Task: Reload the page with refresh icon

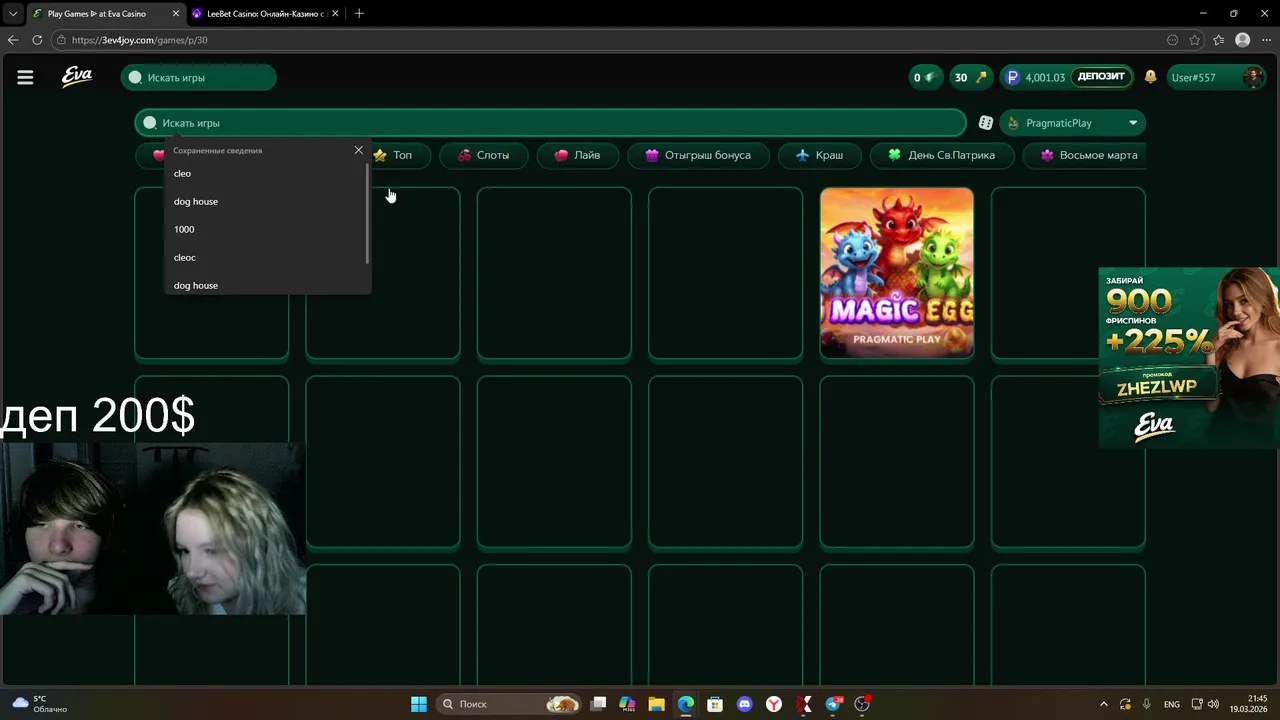Action: pos(37,40)
